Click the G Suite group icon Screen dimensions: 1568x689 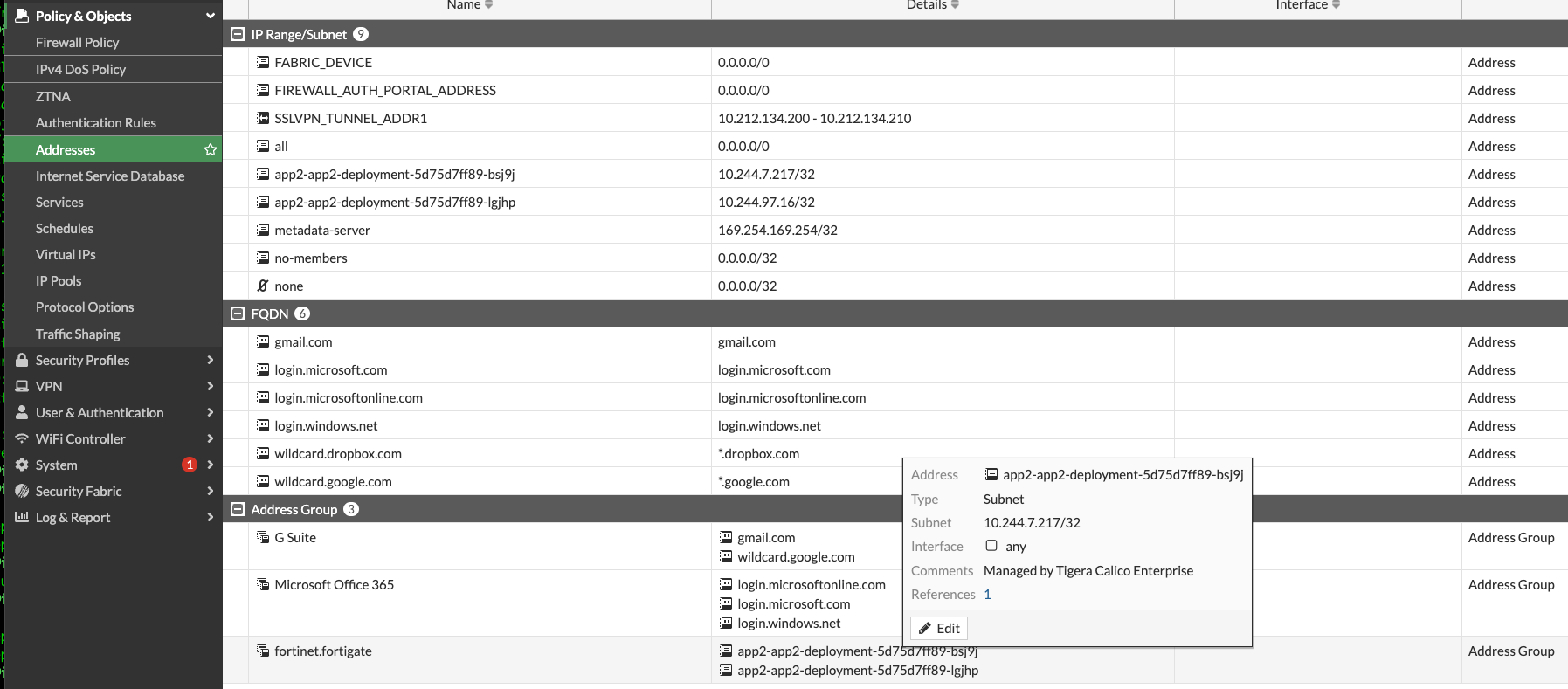(263, 537)
